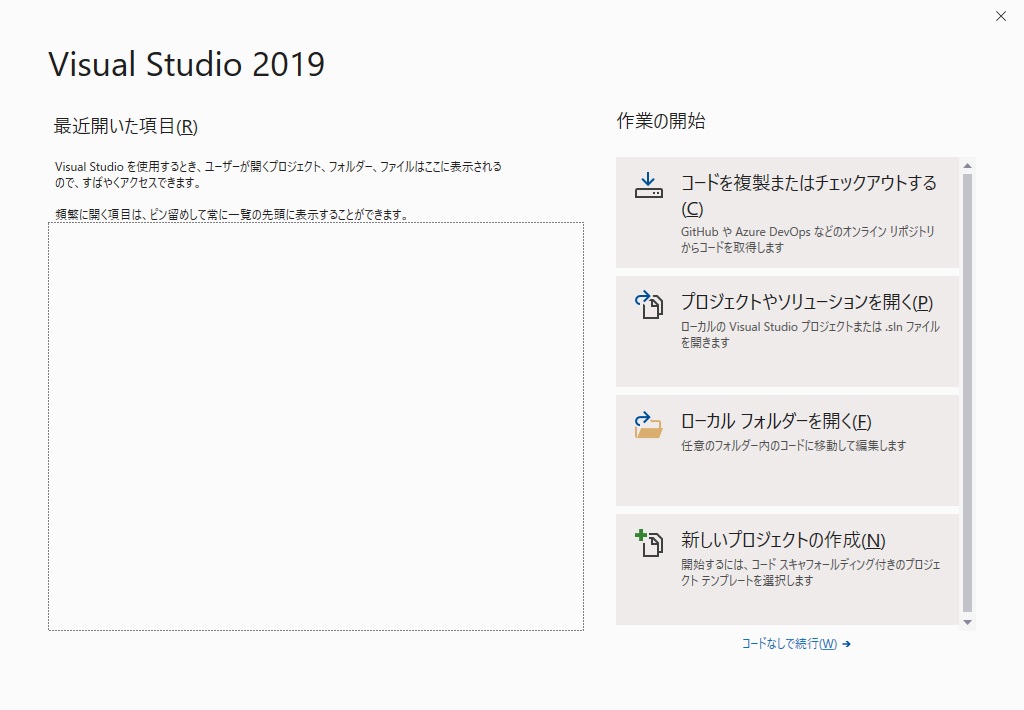Close the Visual Studio 2019 start window
Screen dimensions: 1024x710
(1000, 16)
